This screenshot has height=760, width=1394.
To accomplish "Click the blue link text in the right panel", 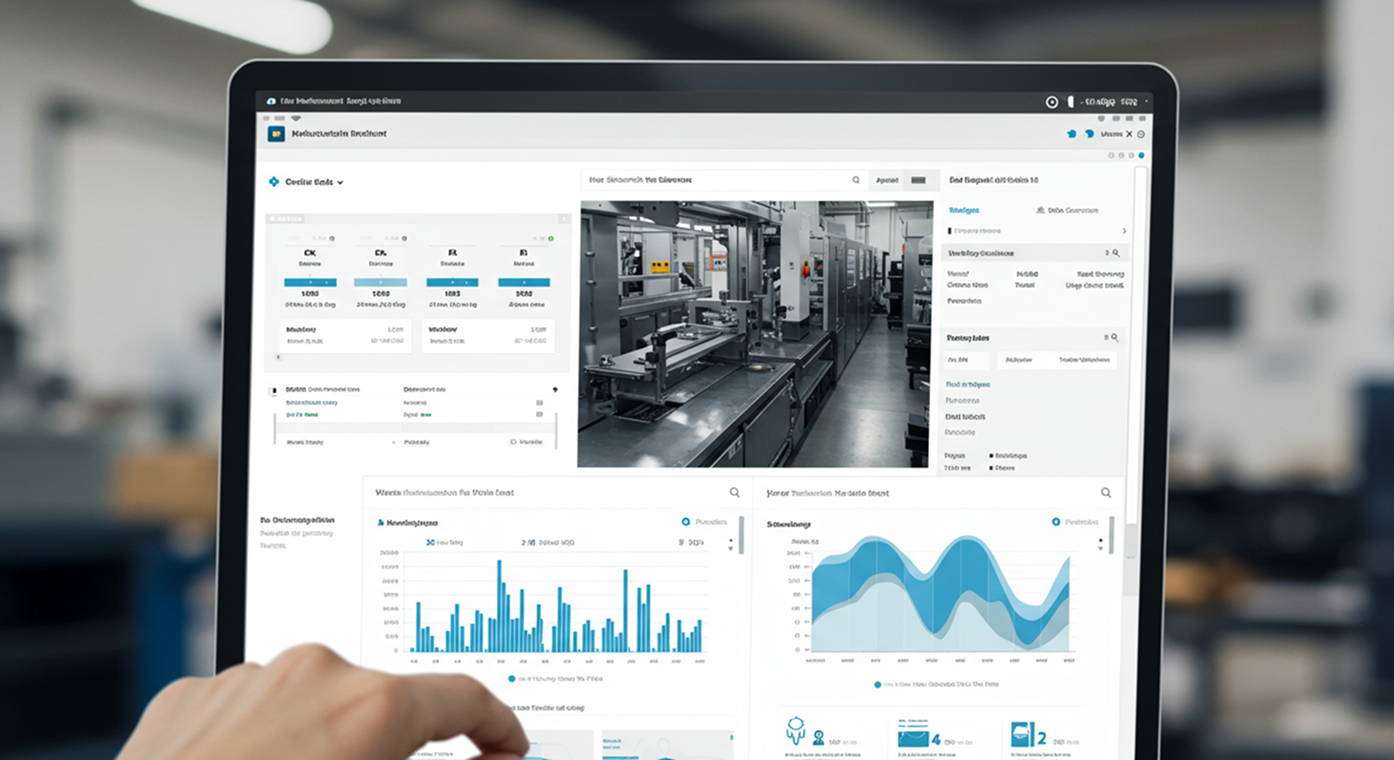I will point(967,384).
